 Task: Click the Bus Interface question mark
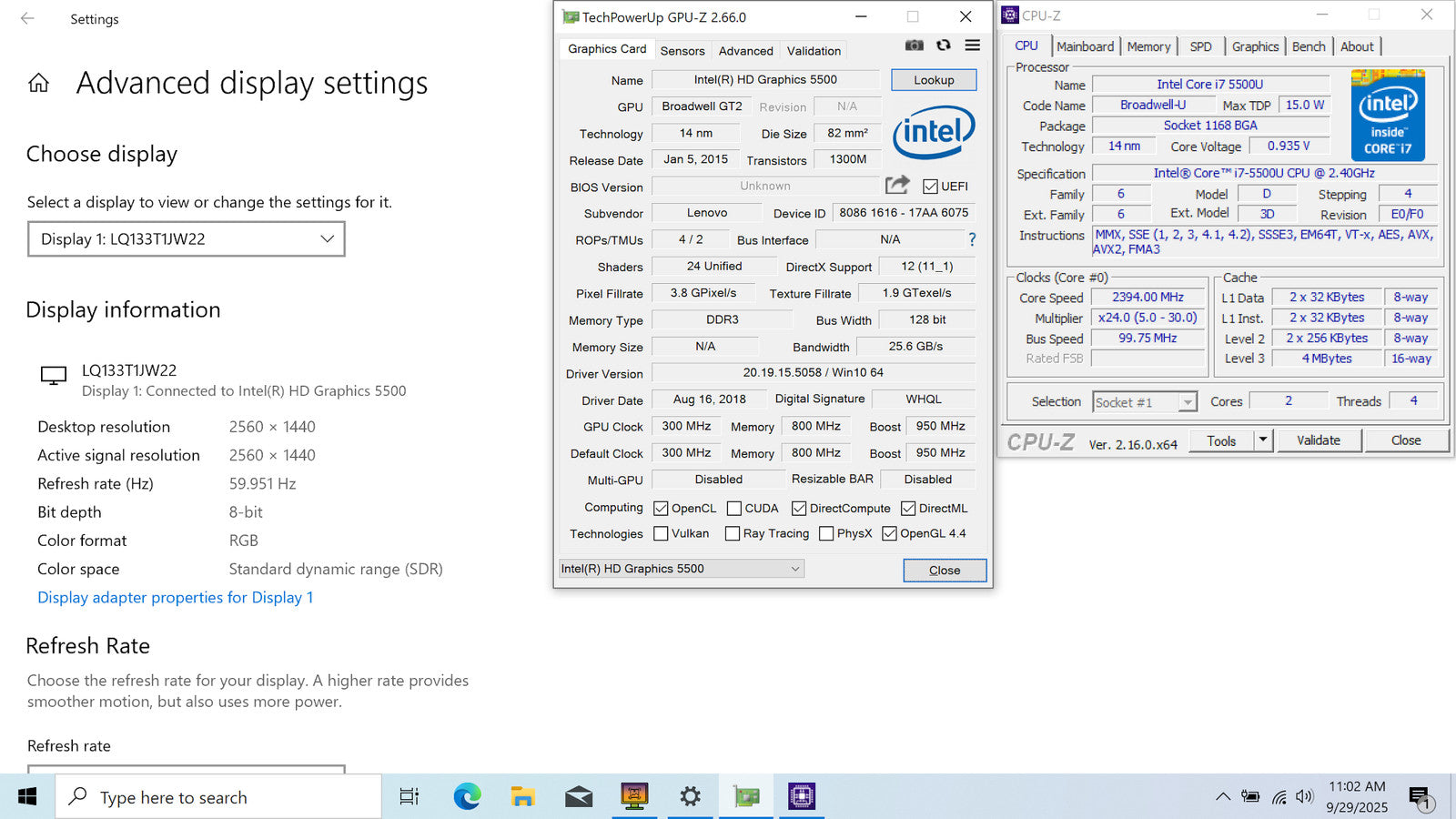972,239
